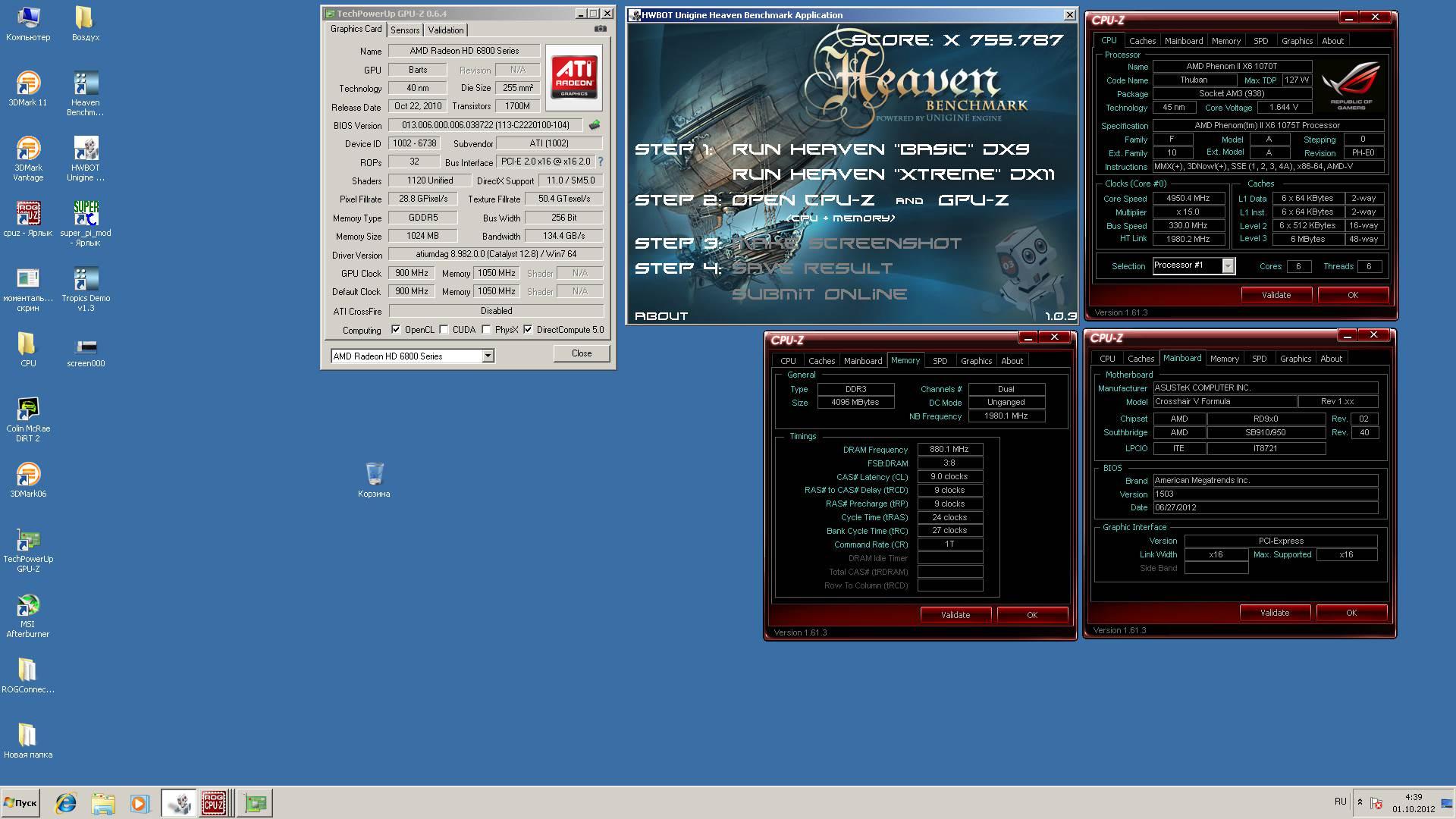Launch Colin McRae DiRT 2 shortcut

[x=28, y=419]
